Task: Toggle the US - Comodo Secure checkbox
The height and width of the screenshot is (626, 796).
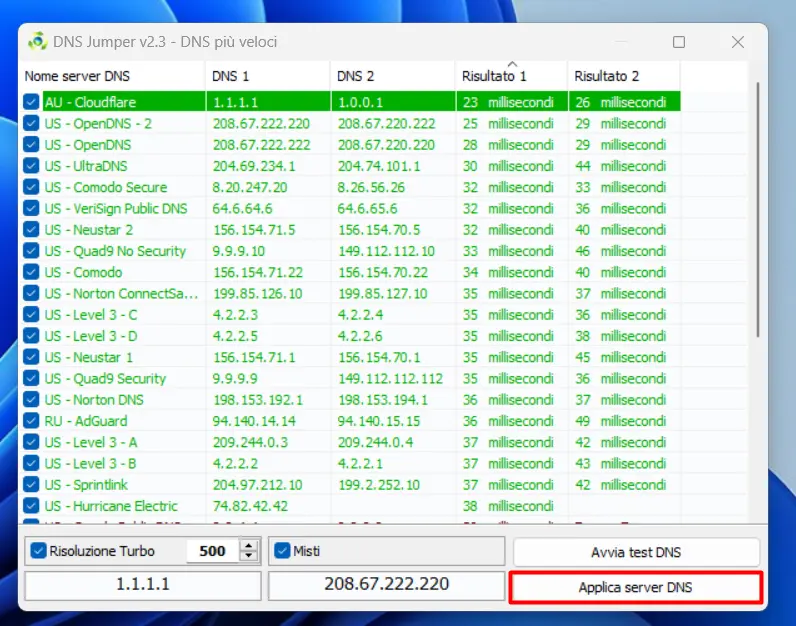Action: (31, 187)
